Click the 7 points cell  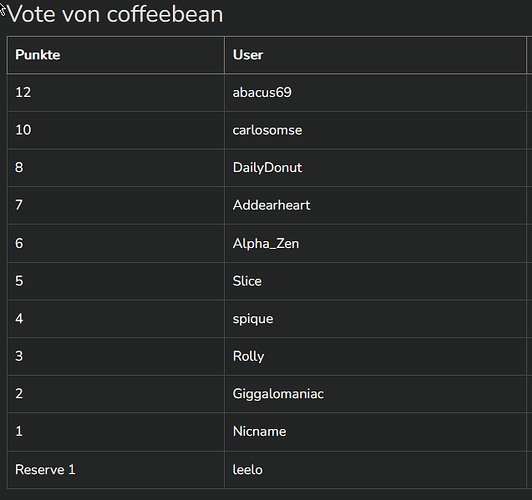tap(116, 205)
